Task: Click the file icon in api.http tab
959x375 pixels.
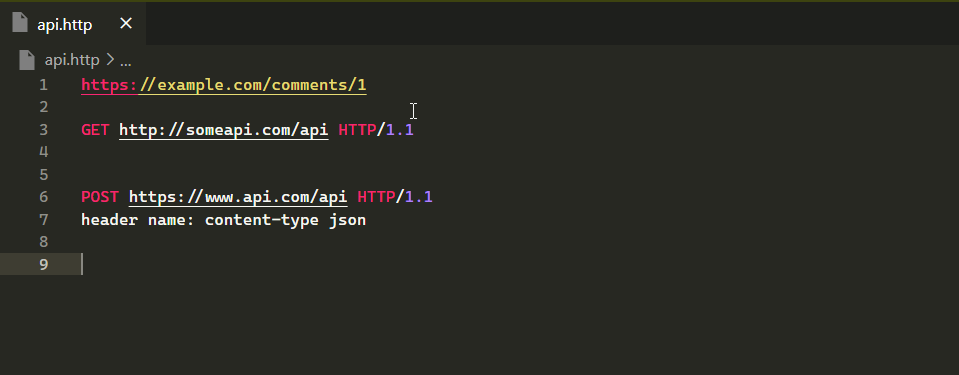Action: (x=20, y=23)
